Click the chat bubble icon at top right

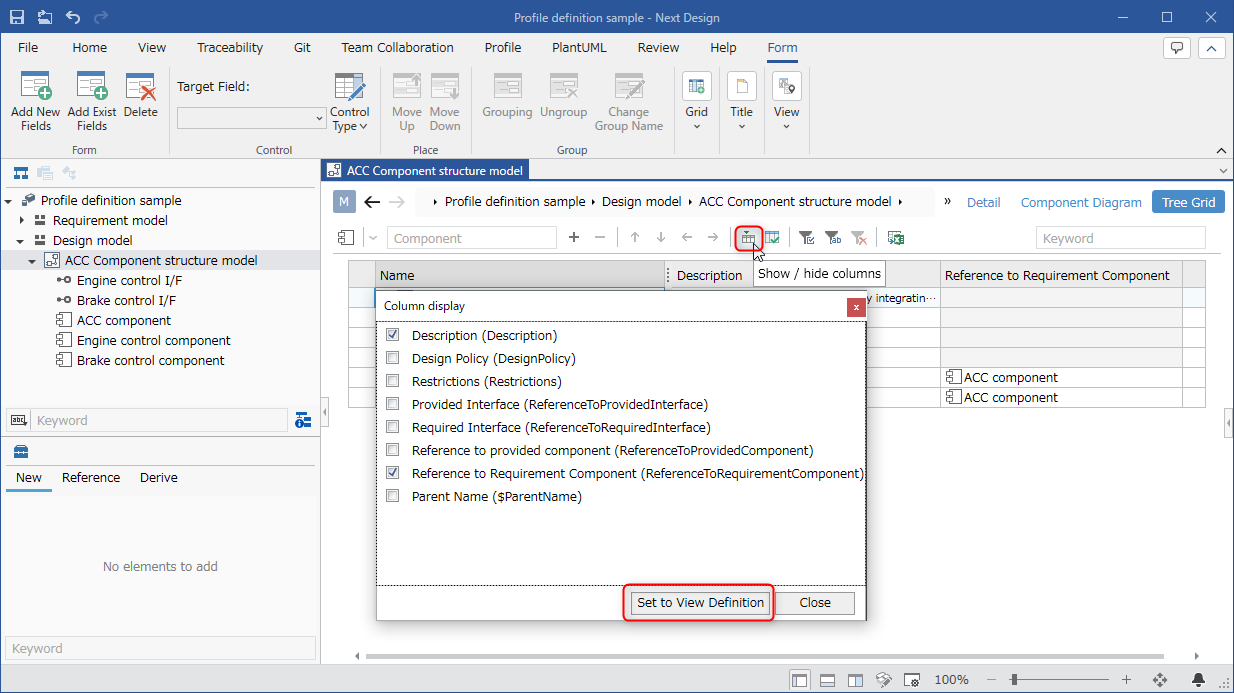[1177, 48]
